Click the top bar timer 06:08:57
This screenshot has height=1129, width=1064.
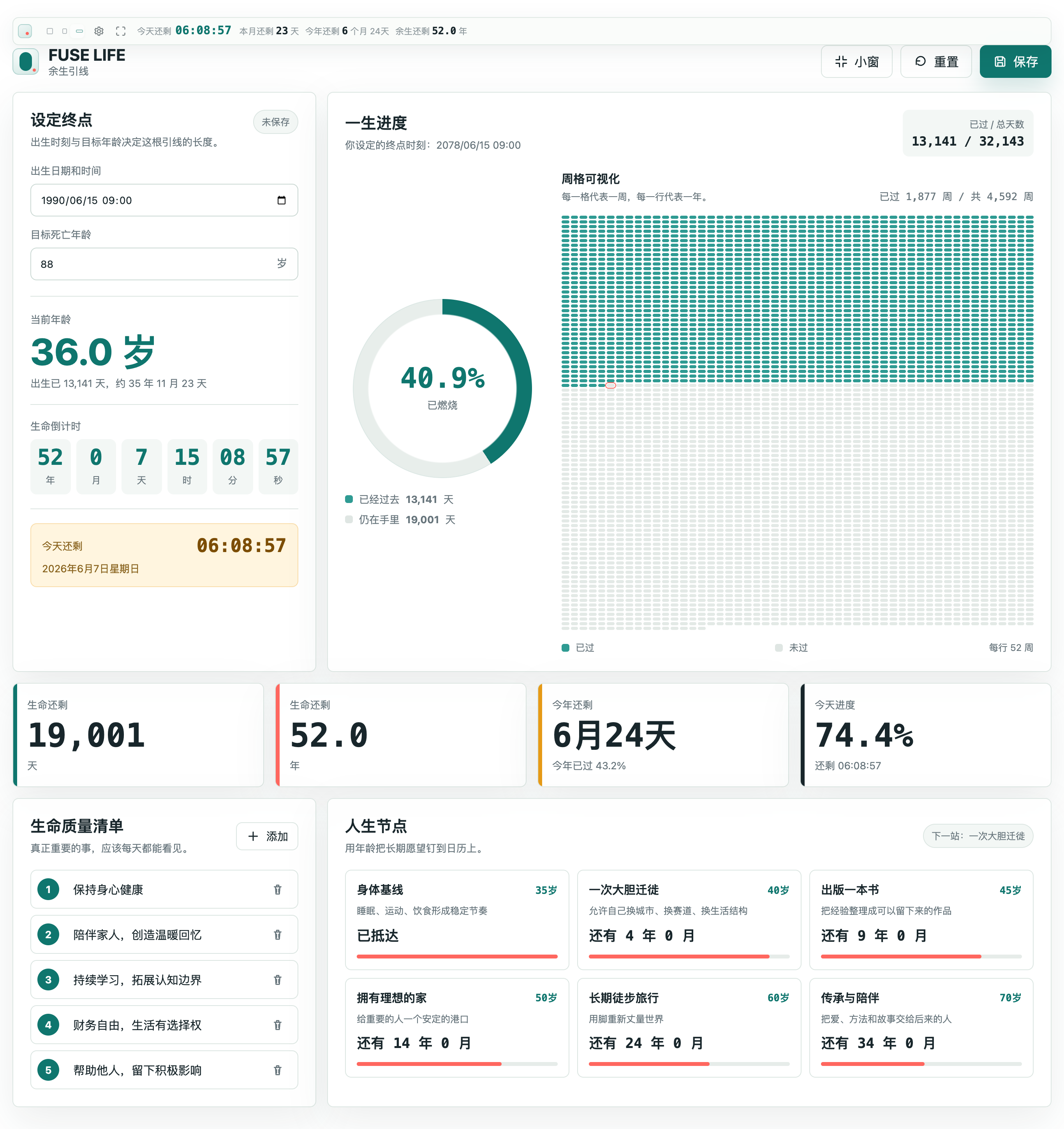[203, 31]
